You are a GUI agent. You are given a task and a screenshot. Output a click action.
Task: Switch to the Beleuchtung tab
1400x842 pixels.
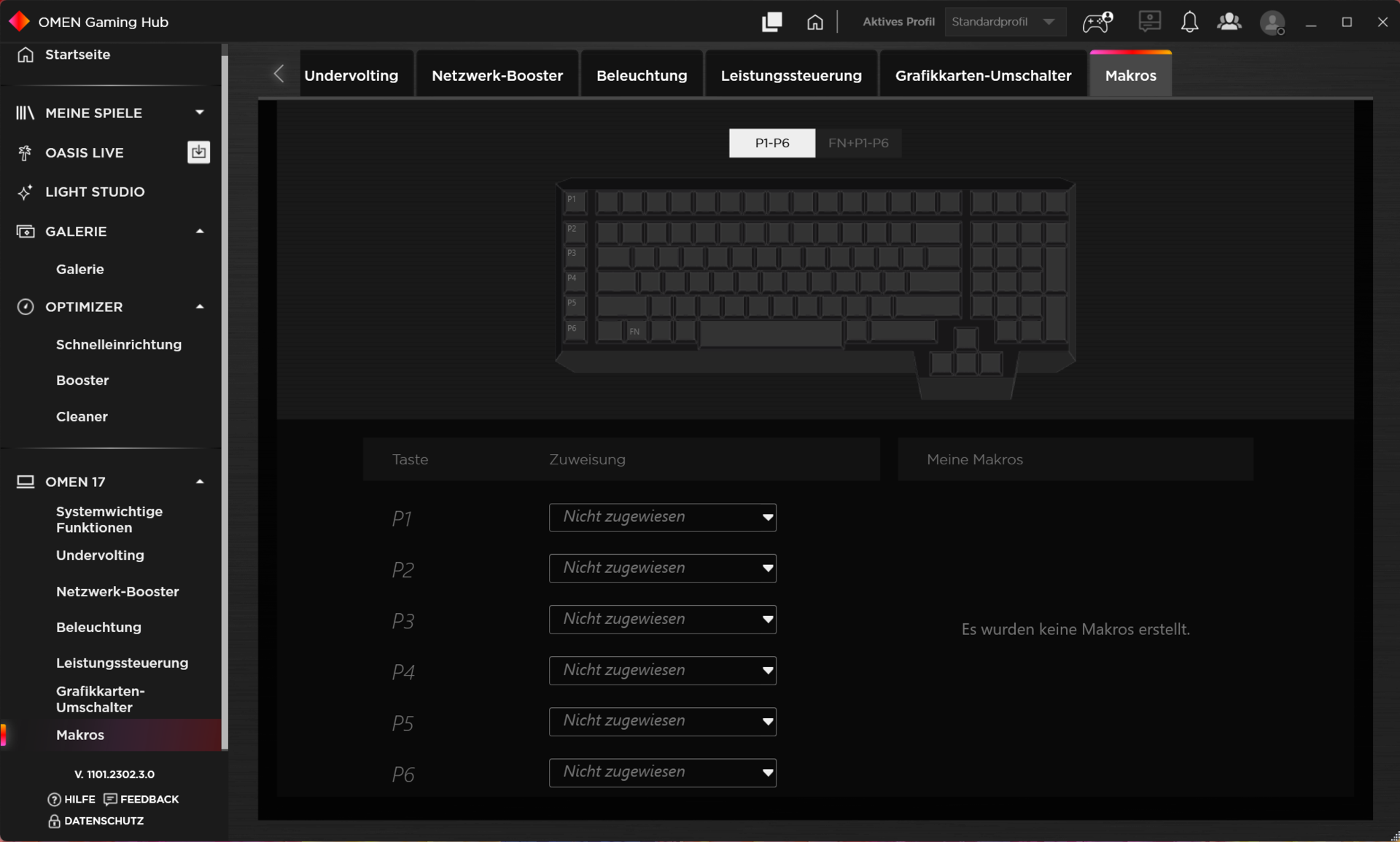point(641,76)
